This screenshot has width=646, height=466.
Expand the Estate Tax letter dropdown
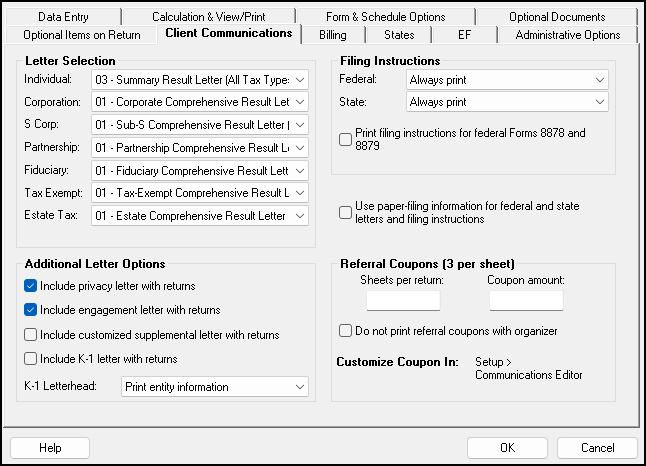coord(200,215)
